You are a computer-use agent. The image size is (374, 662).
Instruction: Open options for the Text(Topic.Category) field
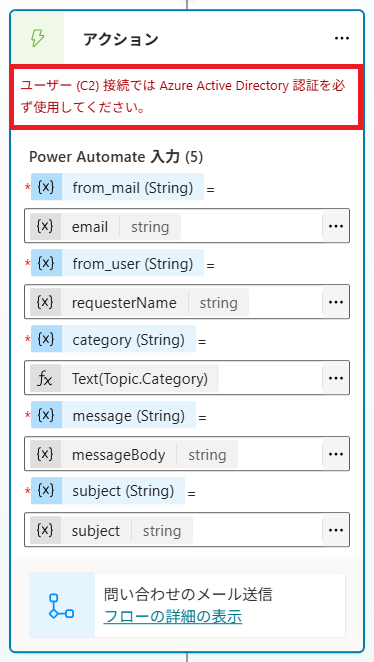point(336,378)
